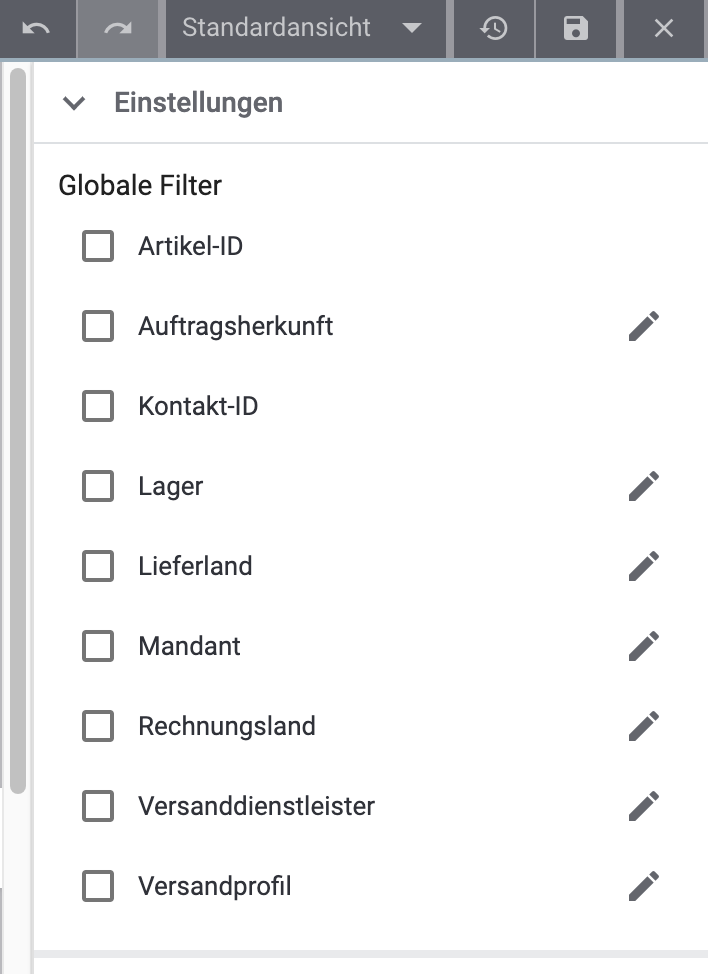Collapse the Einstellungen section chevron
Screen dimensions: 708x974
coord(74,103)
